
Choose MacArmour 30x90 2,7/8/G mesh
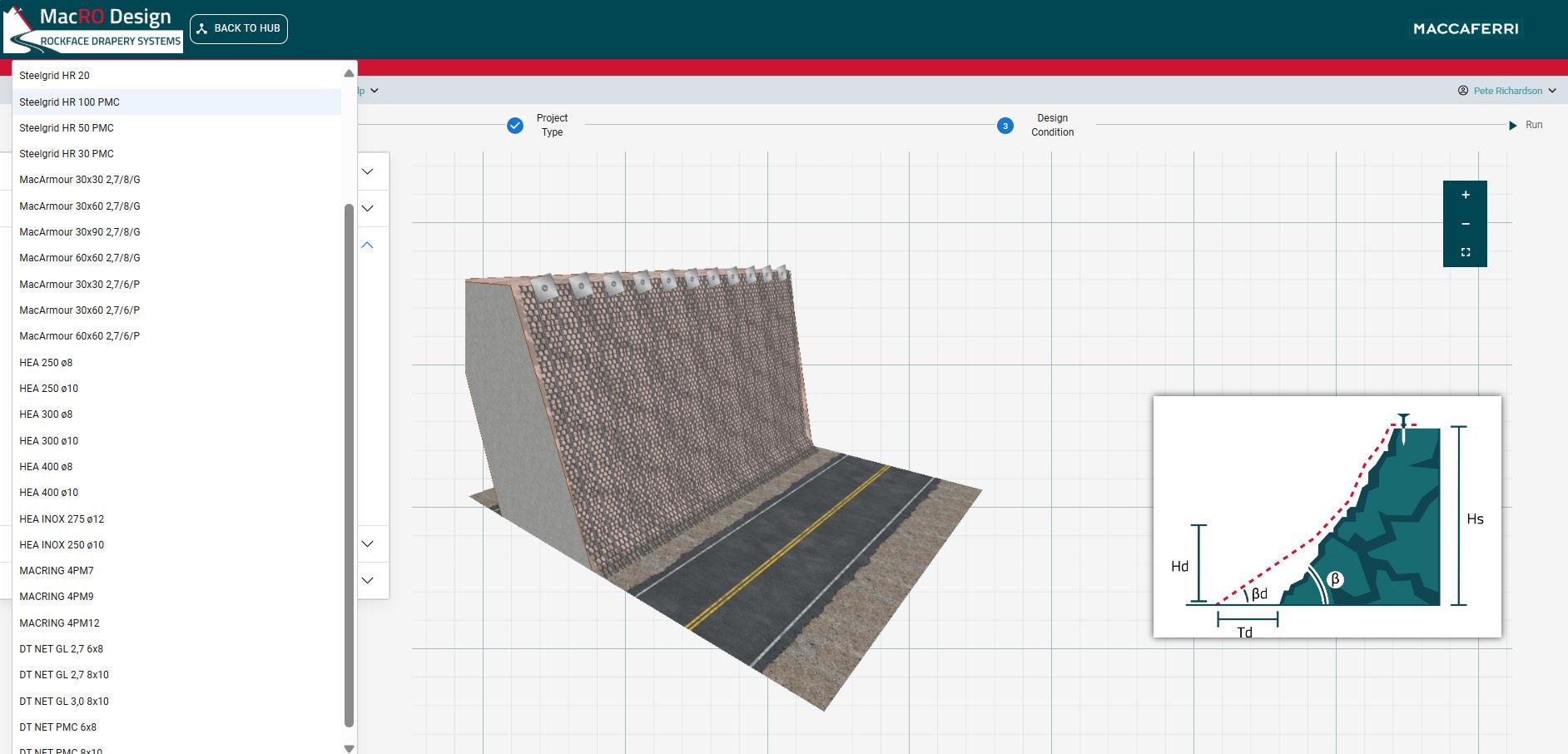point(176,232)
